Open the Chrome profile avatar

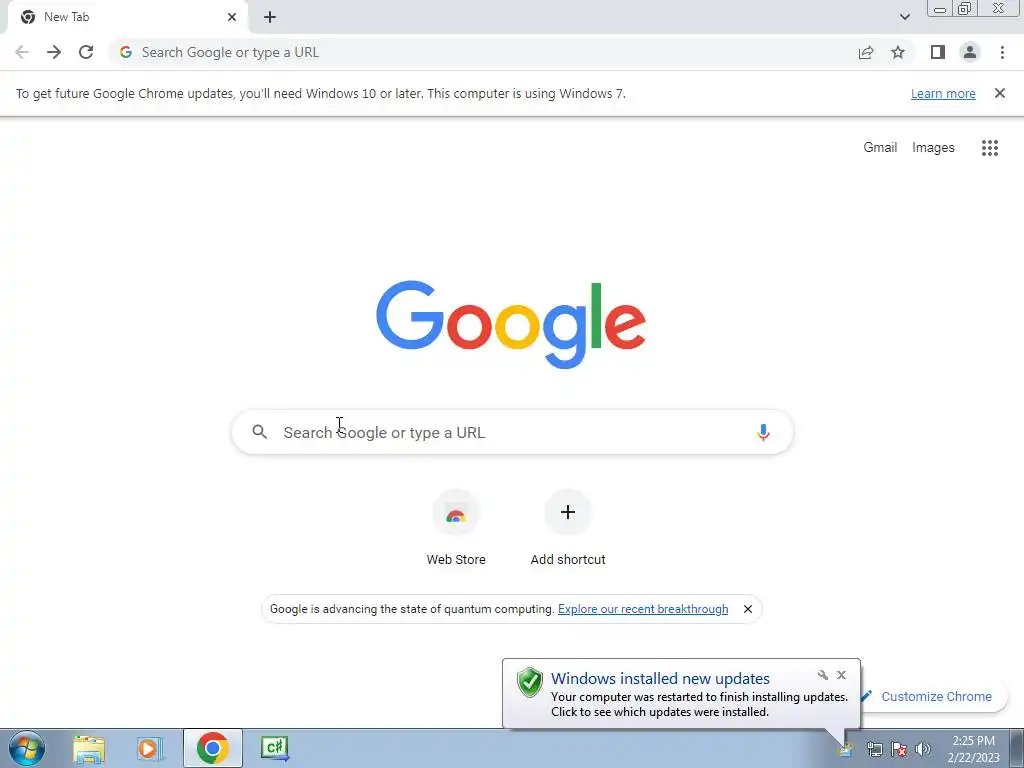point(970,52)
